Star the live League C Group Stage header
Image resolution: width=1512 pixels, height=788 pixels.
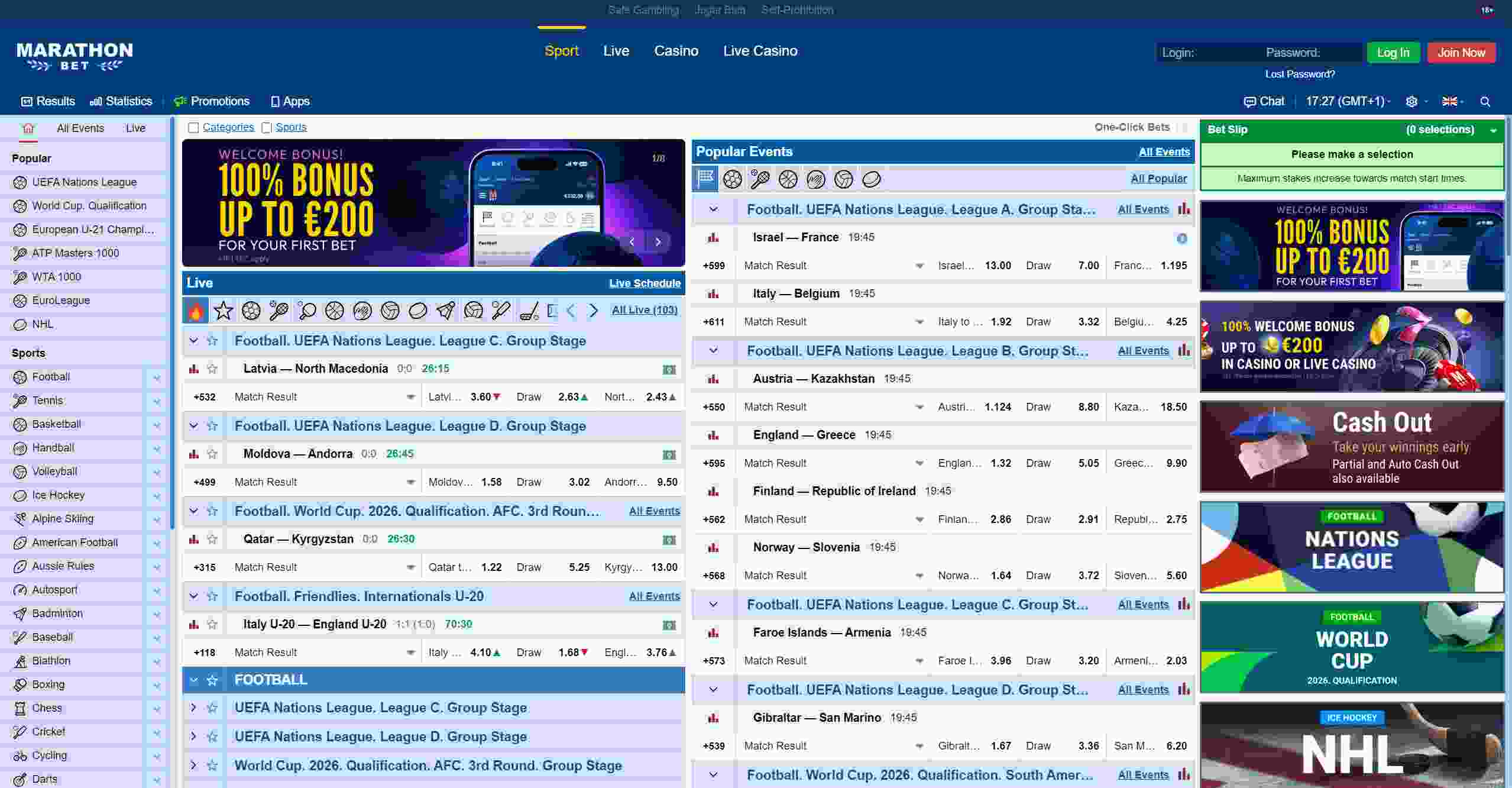point(212,341)
